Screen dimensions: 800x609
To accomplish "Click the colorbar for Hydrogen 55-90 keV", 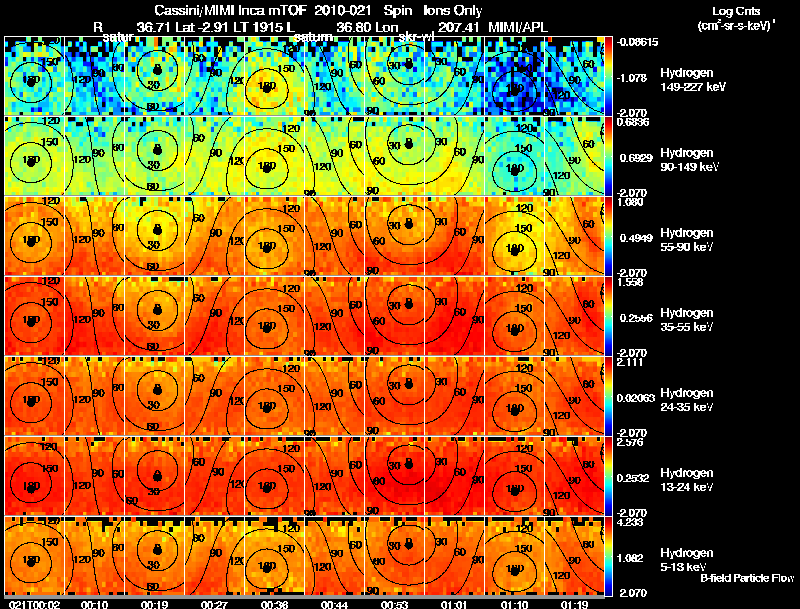I will point(608,236).
